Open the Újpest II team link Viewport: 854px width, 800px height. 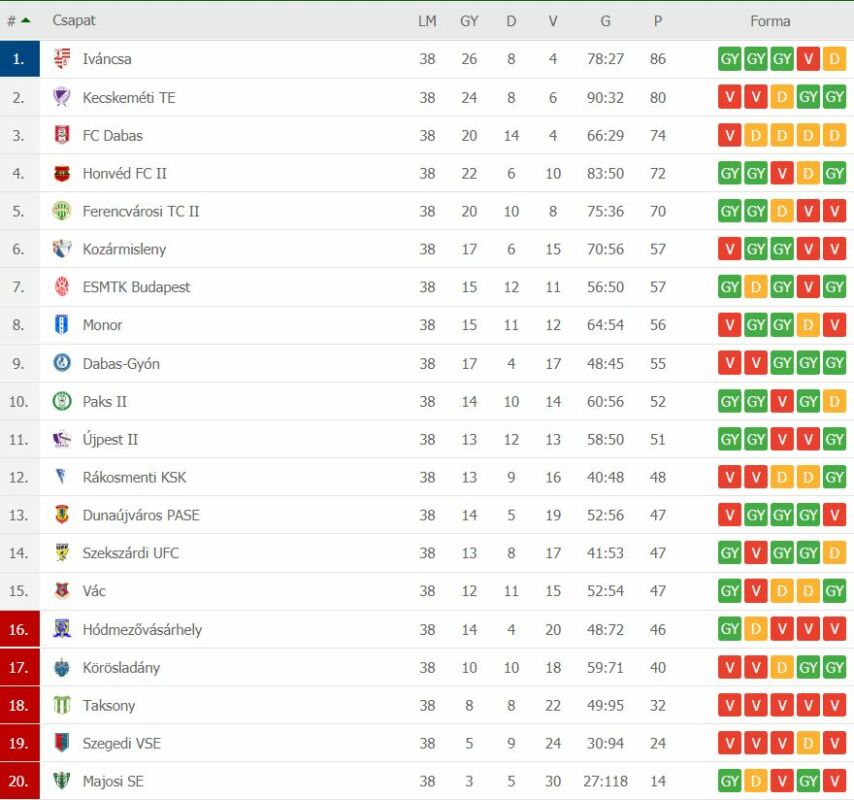110,439
